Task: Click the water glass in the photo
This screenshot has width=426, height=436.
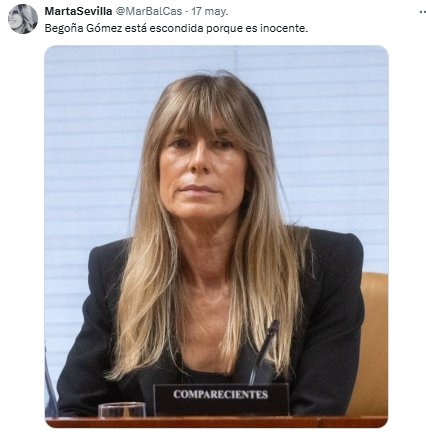Action: pyautogui.click(x=122, y=410)
